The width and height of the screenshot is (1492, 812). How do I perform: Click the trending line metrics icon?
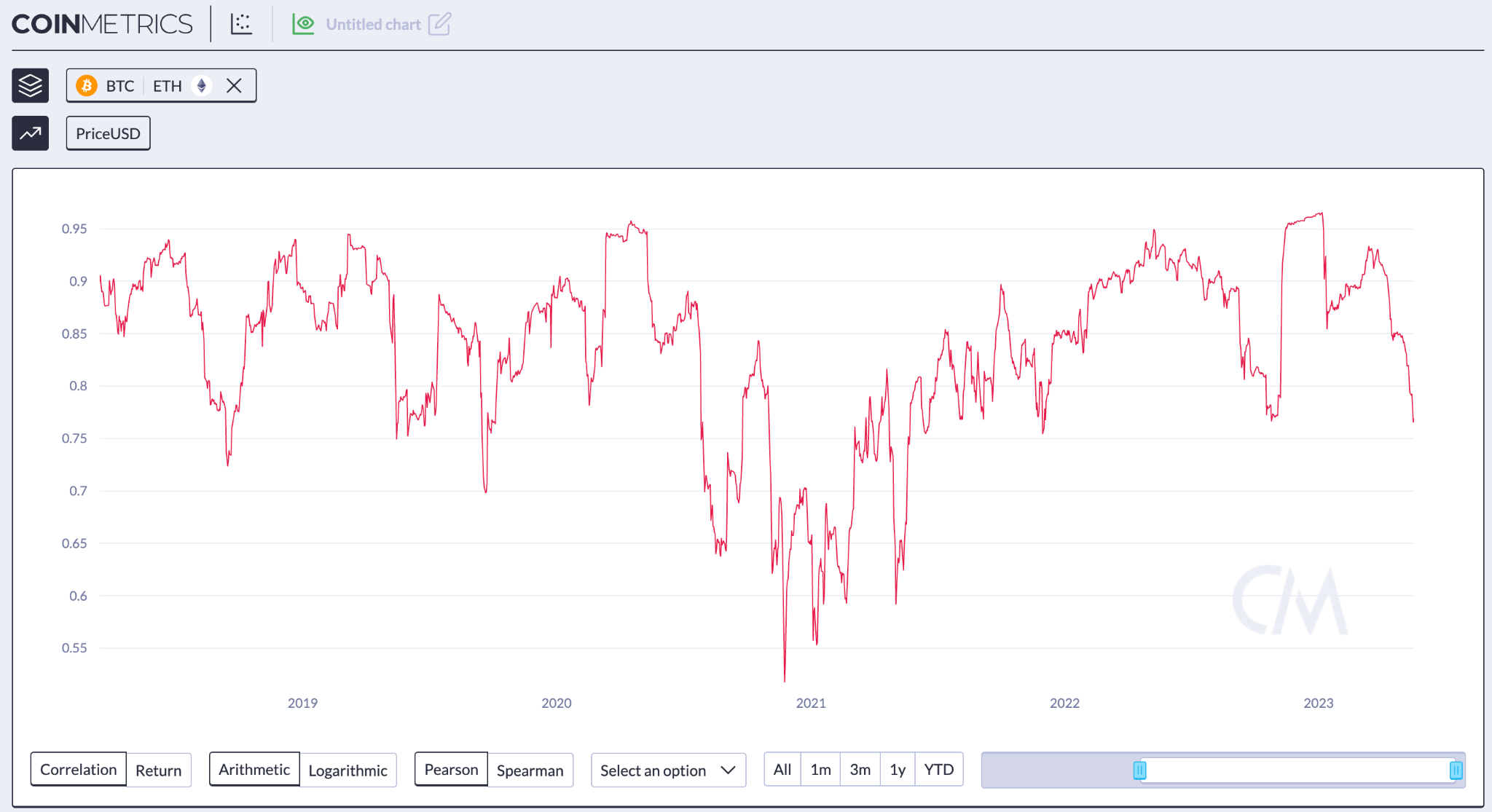[x=31, y=133]
